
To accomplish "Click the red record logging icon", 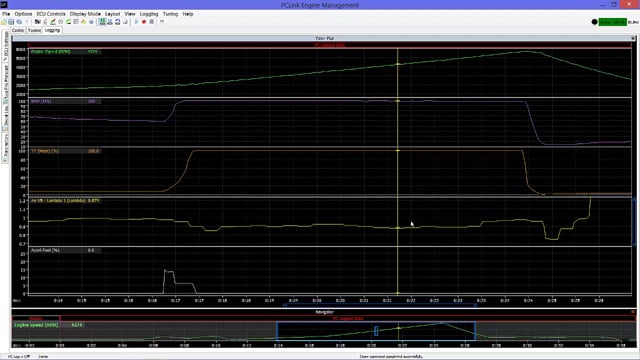I will pos(144,22).
